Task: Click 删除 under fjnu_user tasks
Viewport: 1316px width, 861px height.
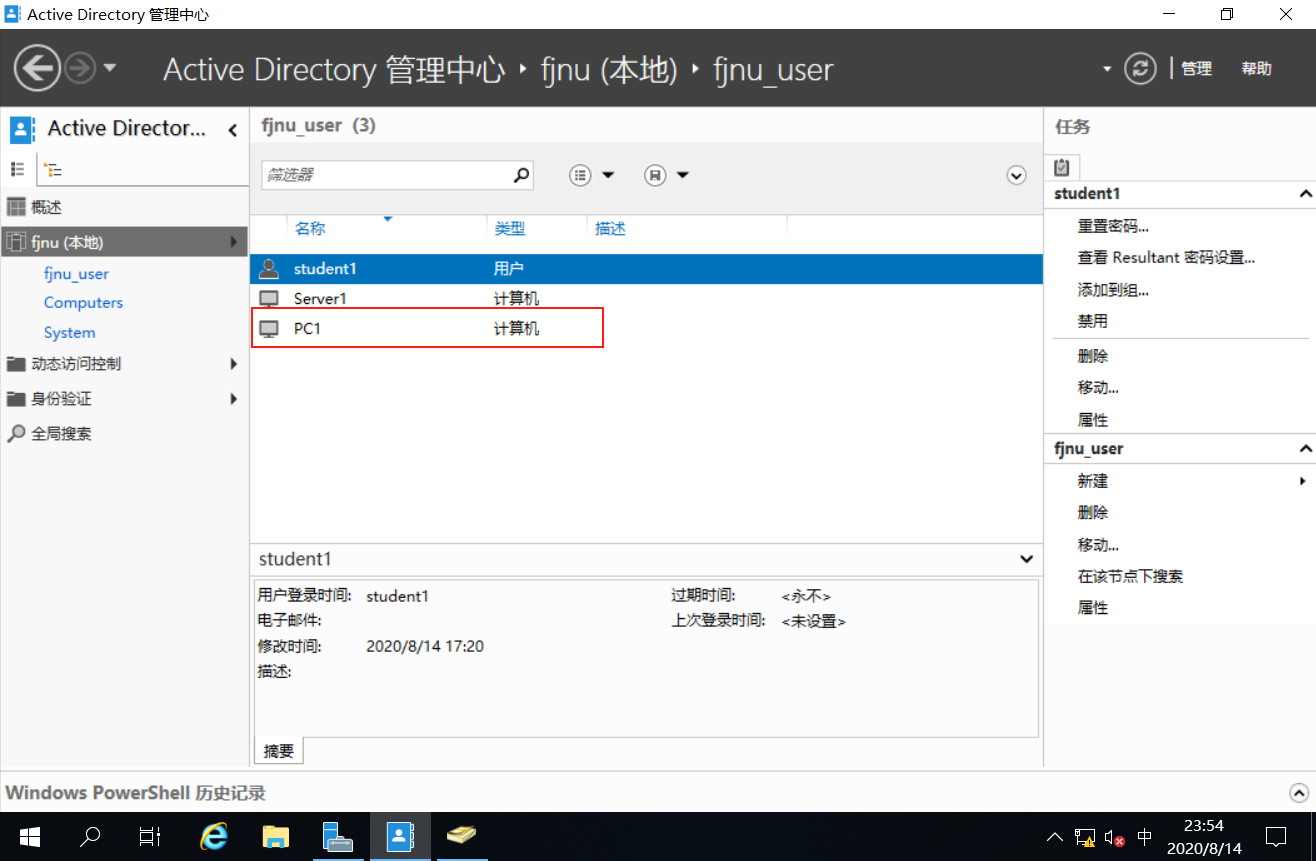Action: coord(1092,512)
